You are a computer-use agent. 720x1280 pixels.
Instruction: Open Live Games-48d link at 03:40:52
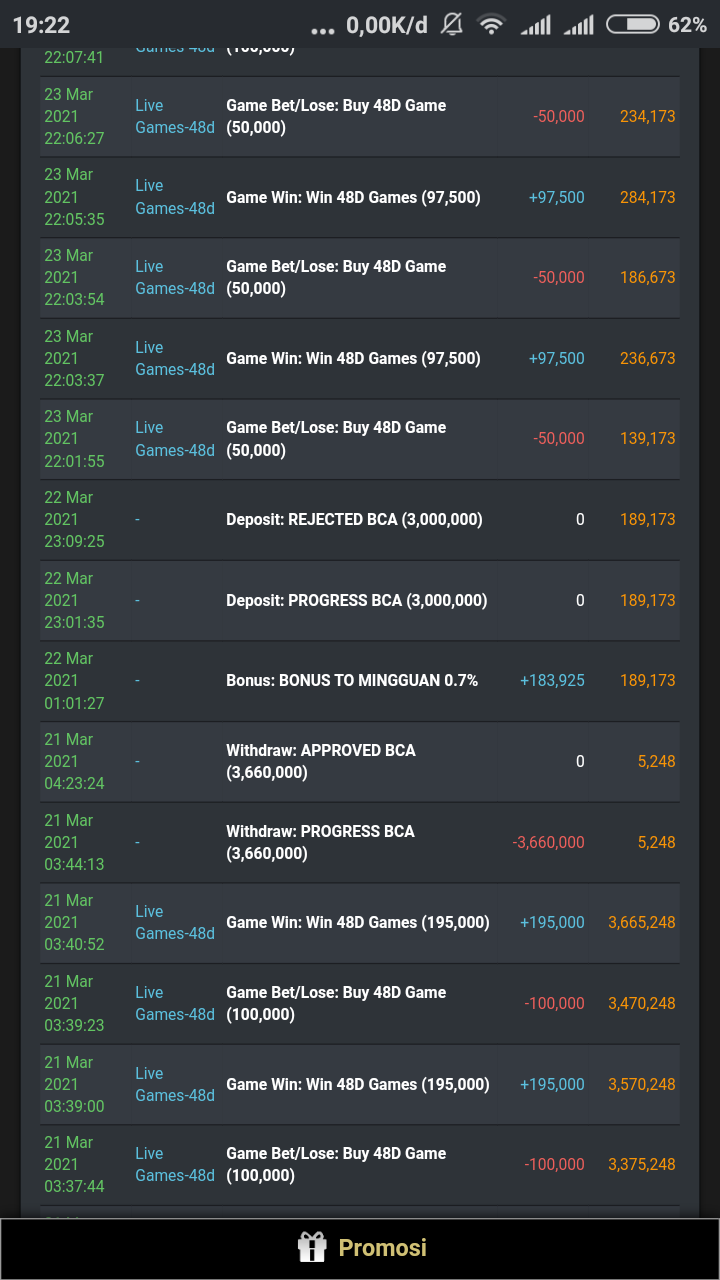175,922
